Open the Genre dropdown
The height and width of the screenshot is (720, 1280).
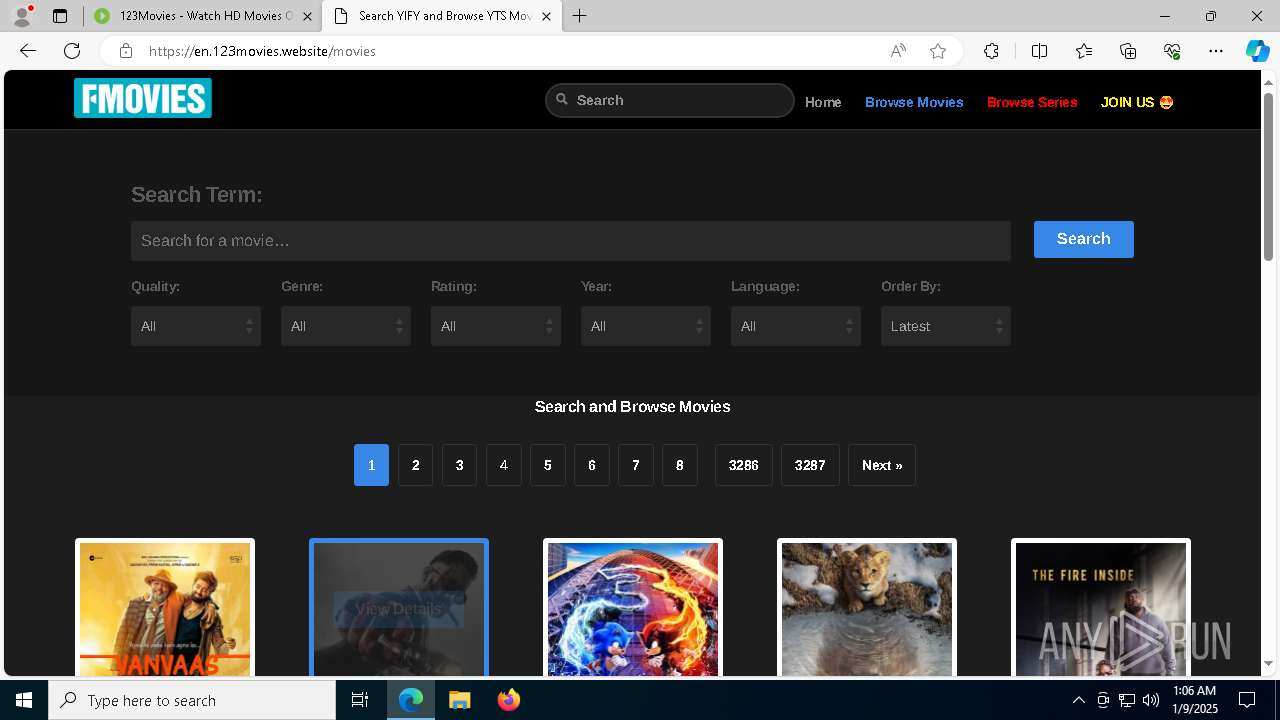tap(346, 326)
